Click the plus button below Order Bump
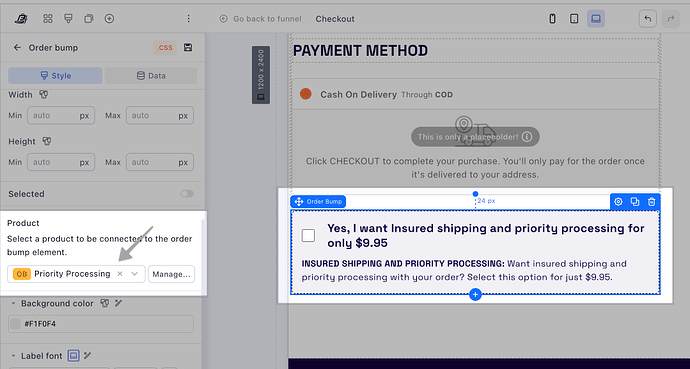690x369 pixels. click(475, 294)
